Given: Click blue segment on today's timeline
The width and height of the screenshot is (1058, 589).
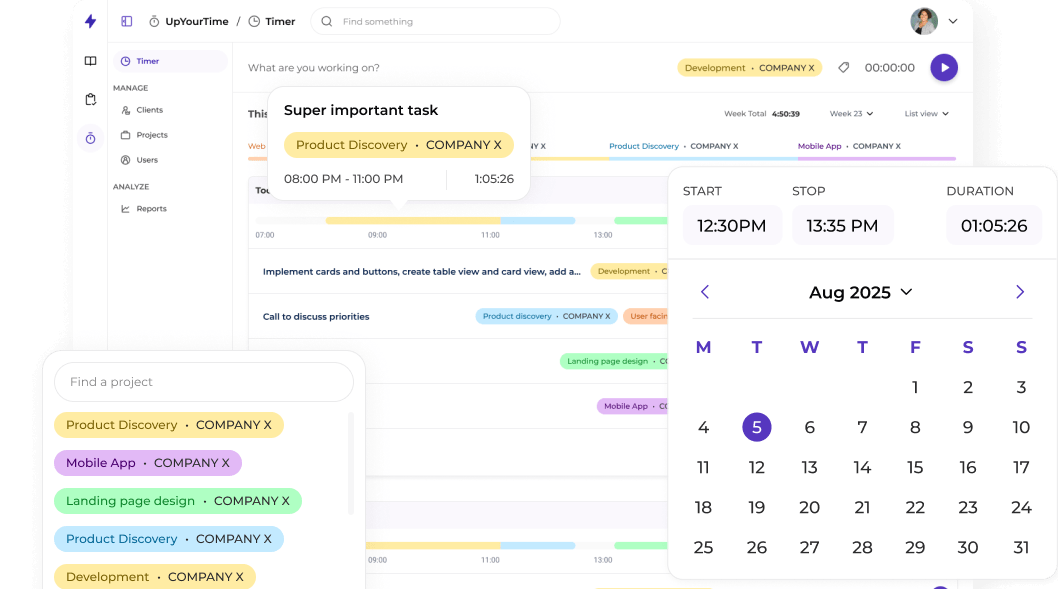Looking at the screenshot, I should pyautogui.click(x=538, y=221).
